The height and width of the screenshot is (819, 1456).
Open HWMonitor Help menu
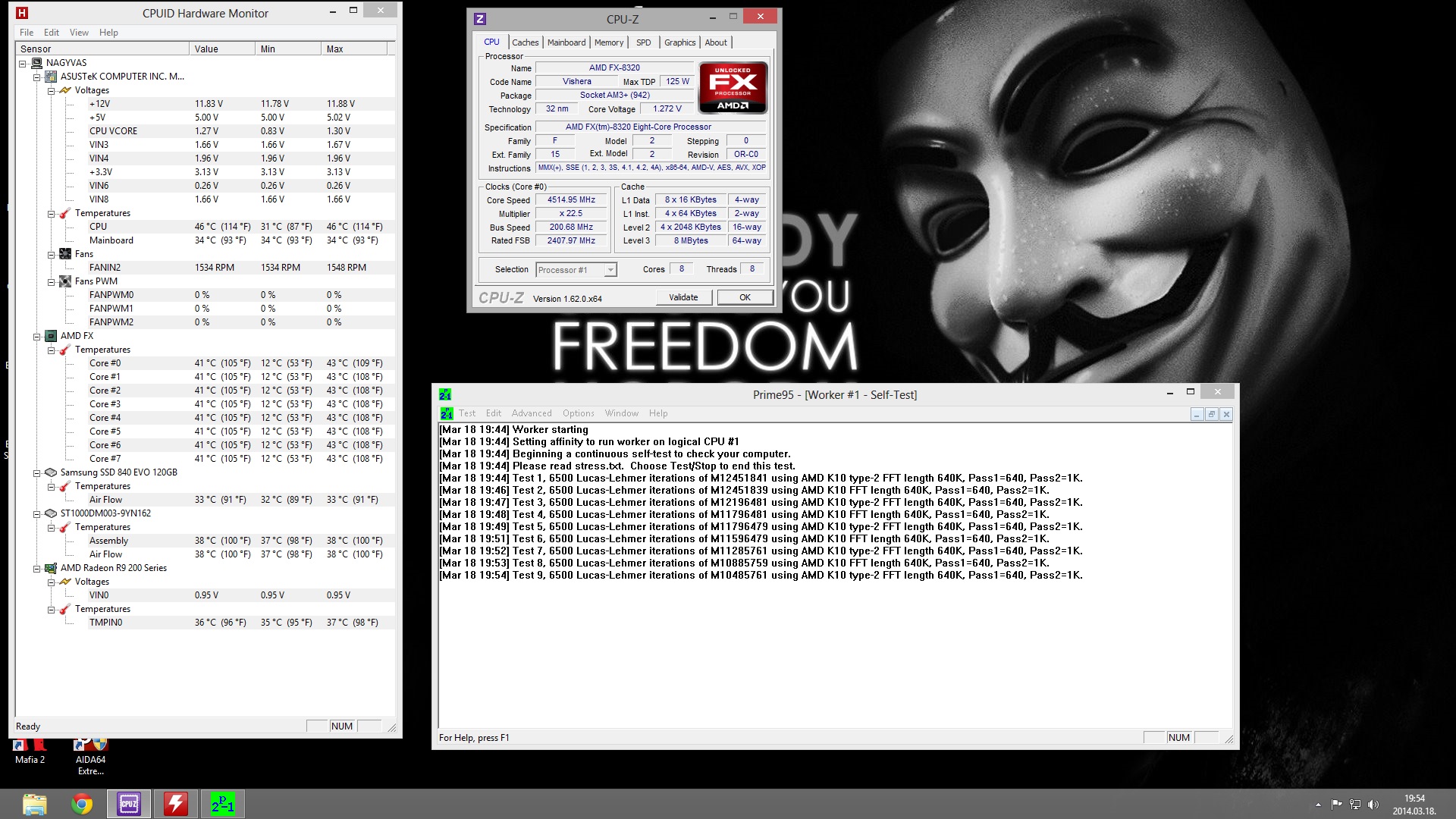pos(108,33)
